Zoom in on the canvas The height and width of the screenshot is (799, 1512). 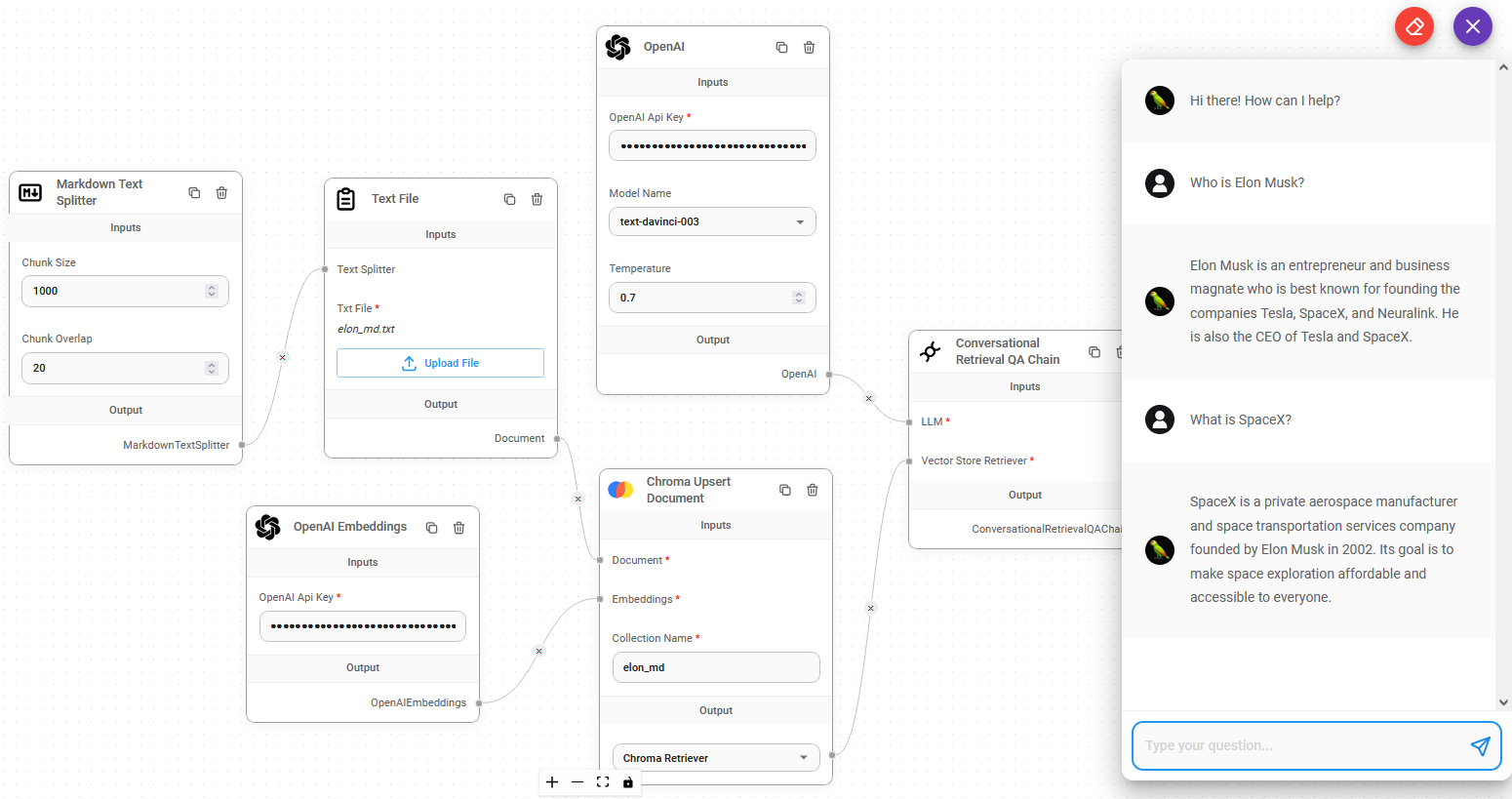[x=552, y=782]
